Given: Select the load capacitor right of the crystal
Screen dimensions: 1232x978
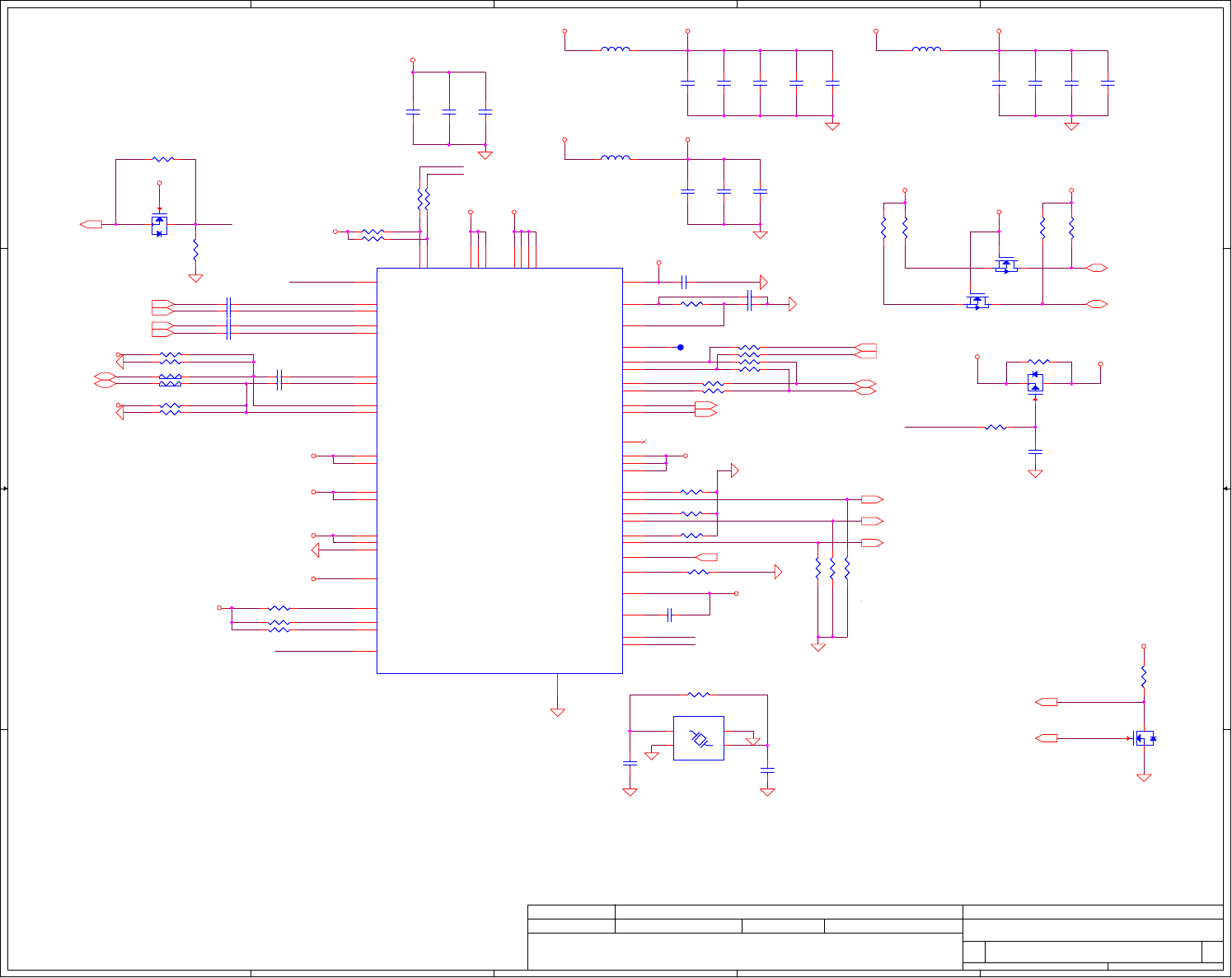Looking at the screenshot, I should click(767, 770).
